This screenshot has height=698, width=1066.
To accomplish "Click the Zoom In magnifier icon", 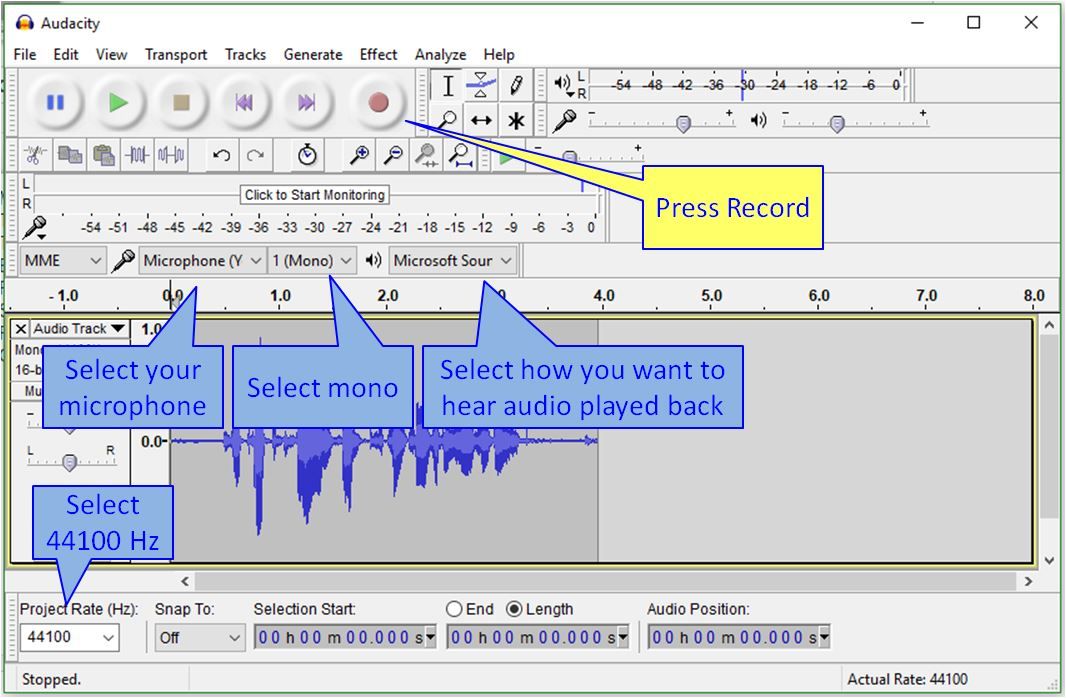I will tap(357, 156).
